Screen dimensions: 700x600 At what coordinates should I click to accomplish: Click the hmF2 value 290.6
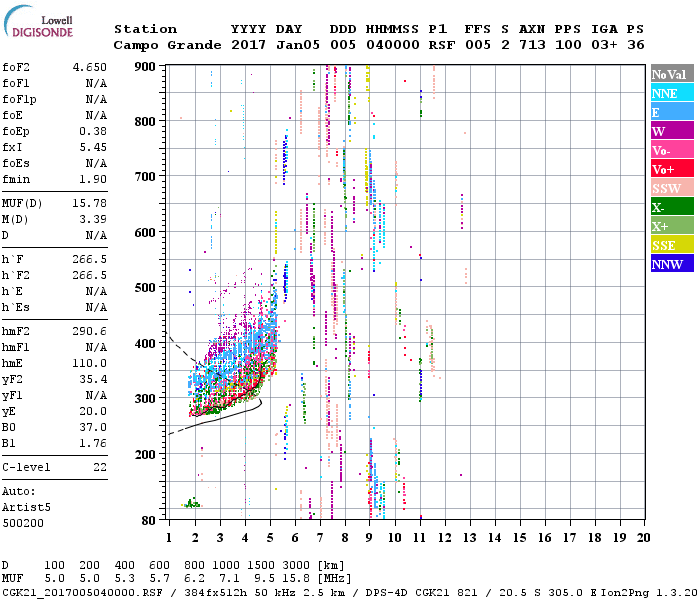pos(90,331)
